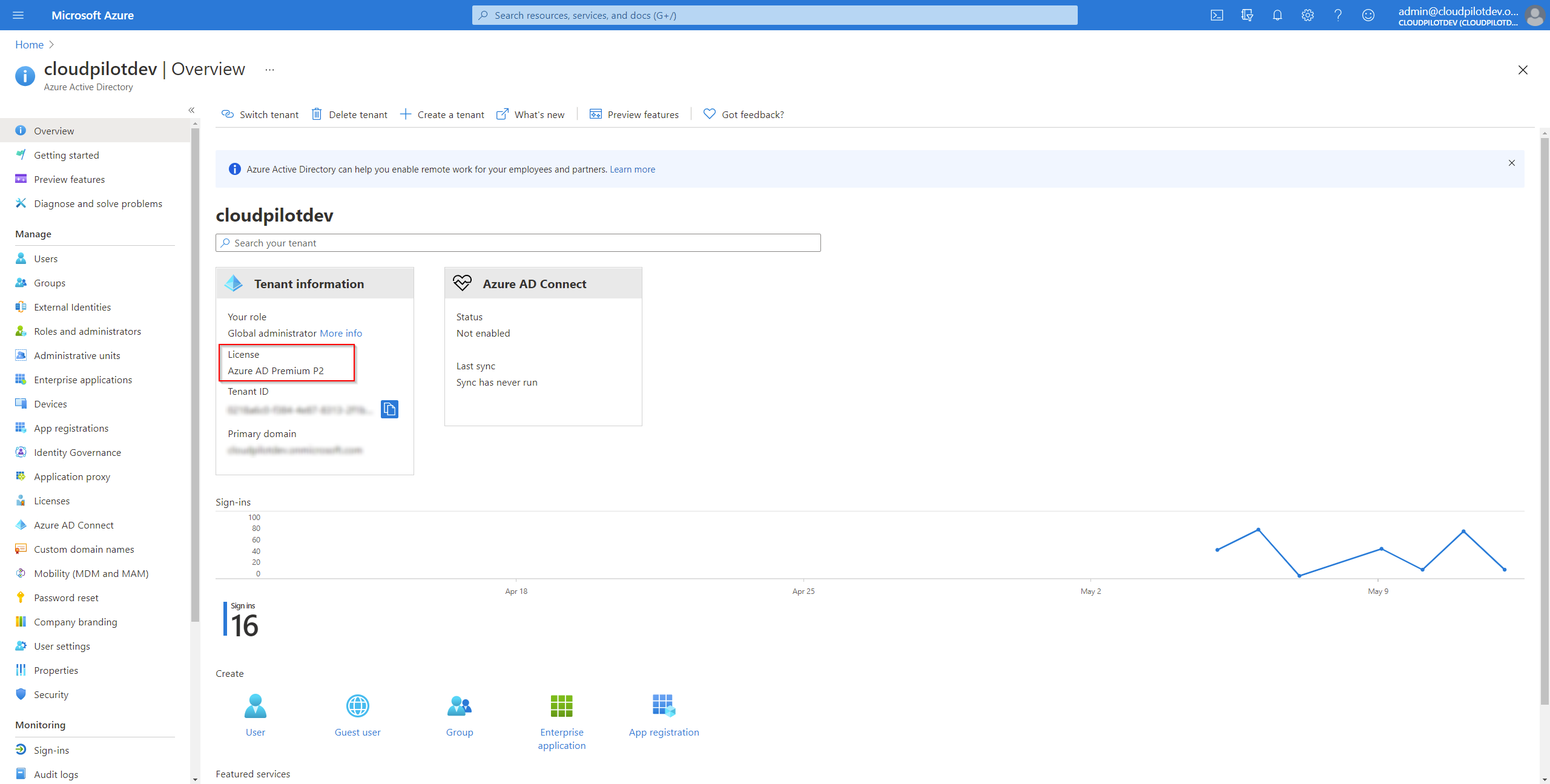Screen dimensions: 1550x784
Task: Copy the Tenant ID to clipboard
Action: coord(389,409)
